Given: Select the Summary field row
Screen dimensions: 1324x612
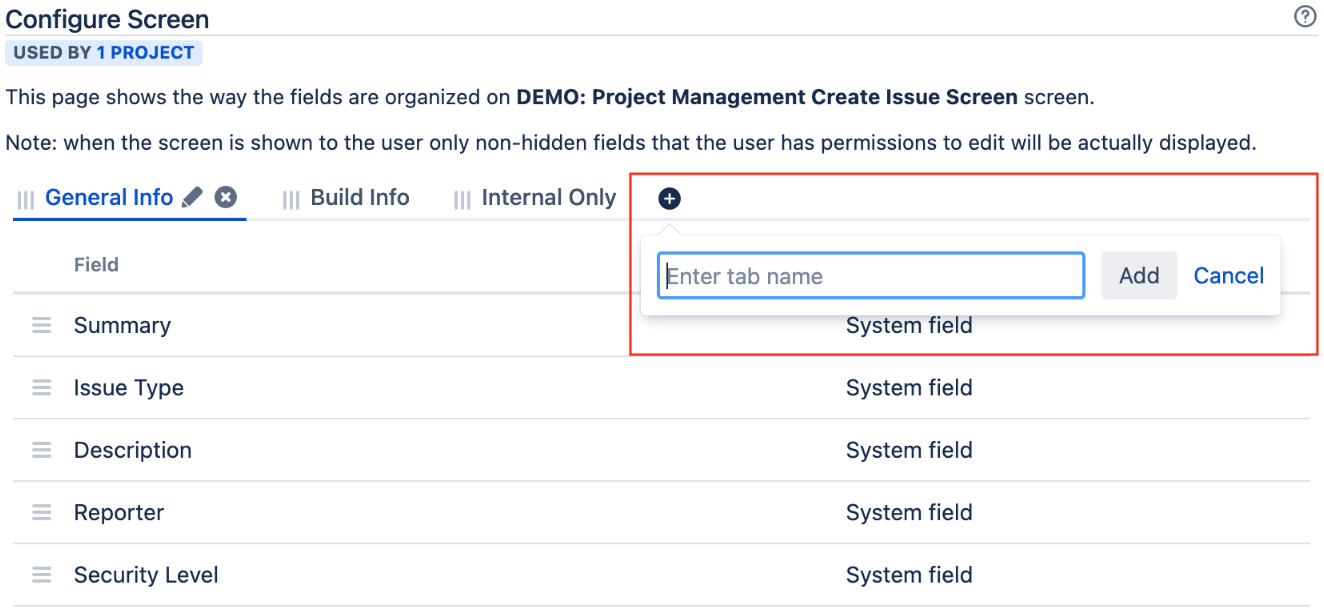Looking at the screenshot, I should [122, 325].
